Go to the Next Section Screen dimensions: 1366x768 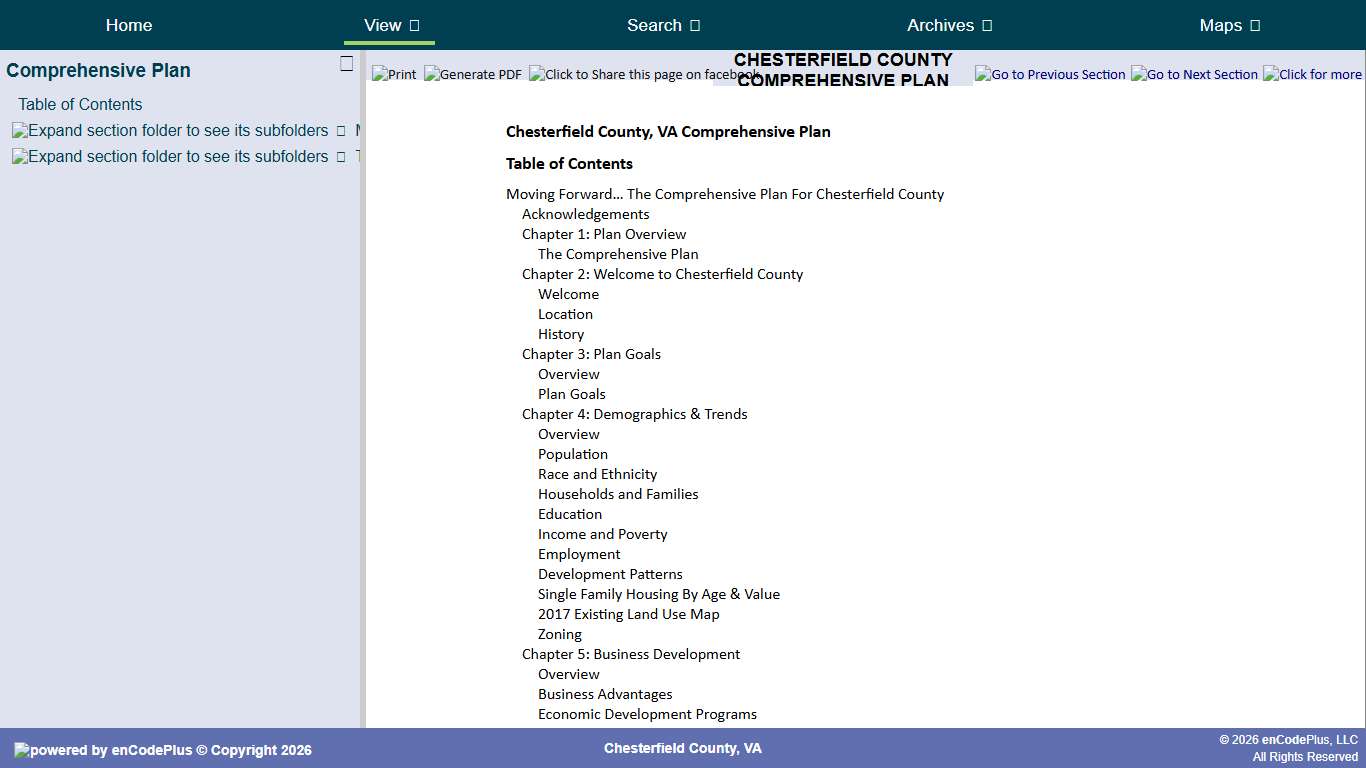click(1194, 73)
